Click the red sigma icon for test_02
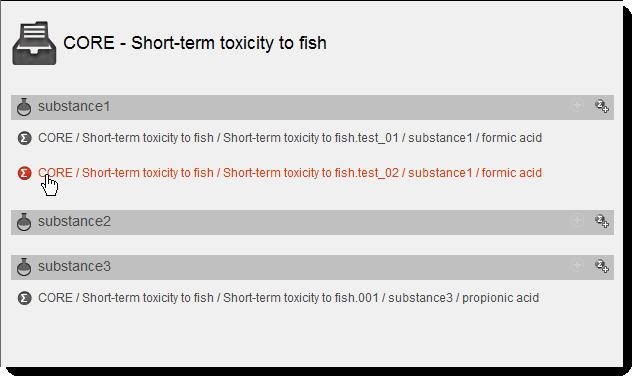The height and width of the screenshot is (382, 638). pos(24,173)
